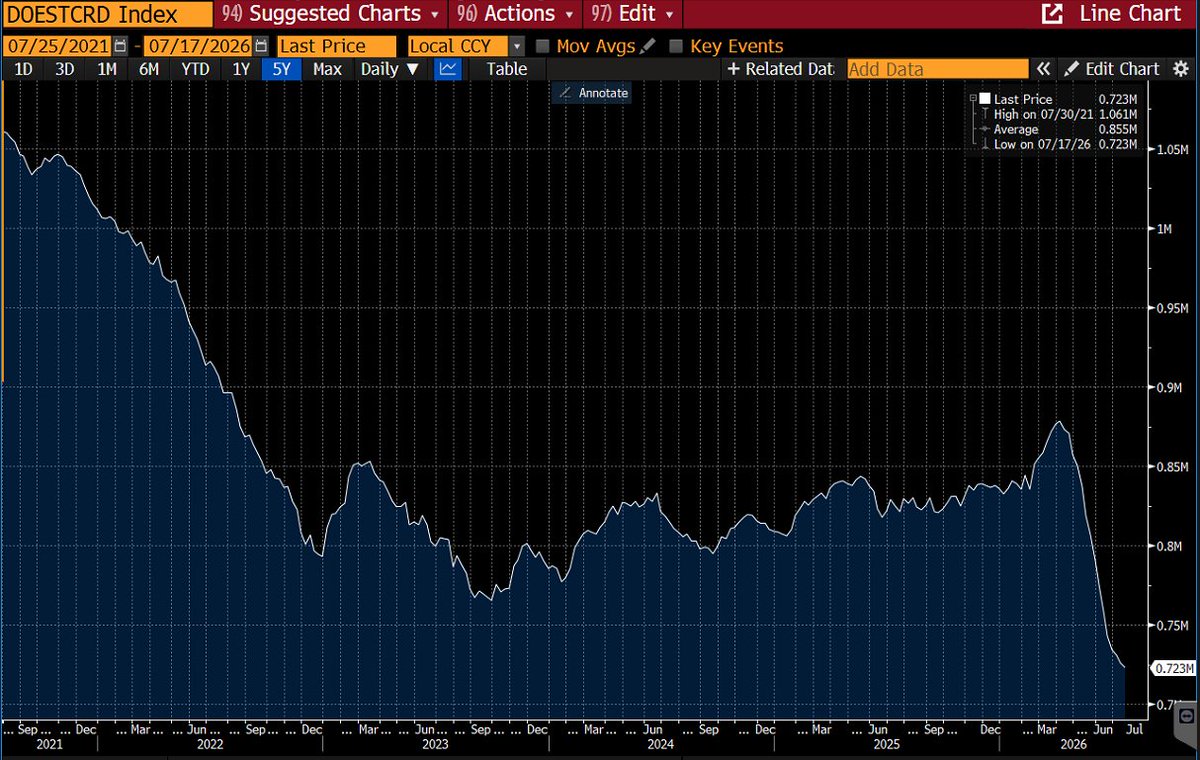The image size is (1200, 760).
Task: Click the 2024 year label on the axis
Action: point(660,744)
